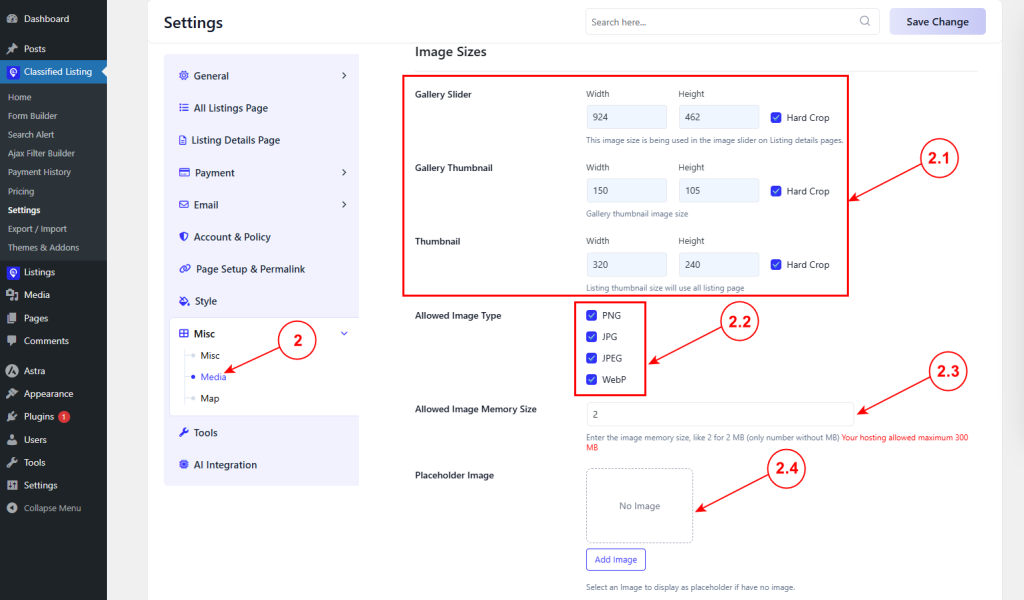Click the No Image placeholder box

[x=639, y=505]
